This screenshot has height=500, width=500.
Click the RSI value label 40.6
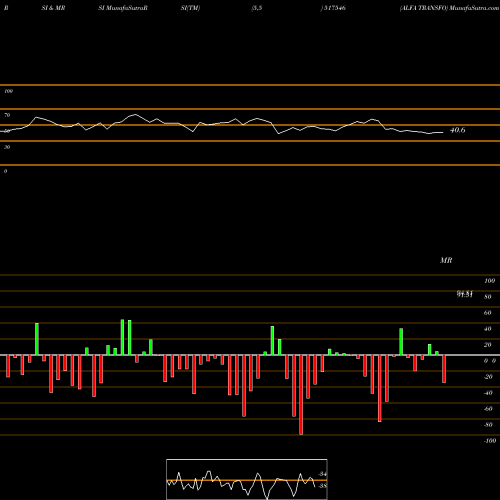(458, 130)
